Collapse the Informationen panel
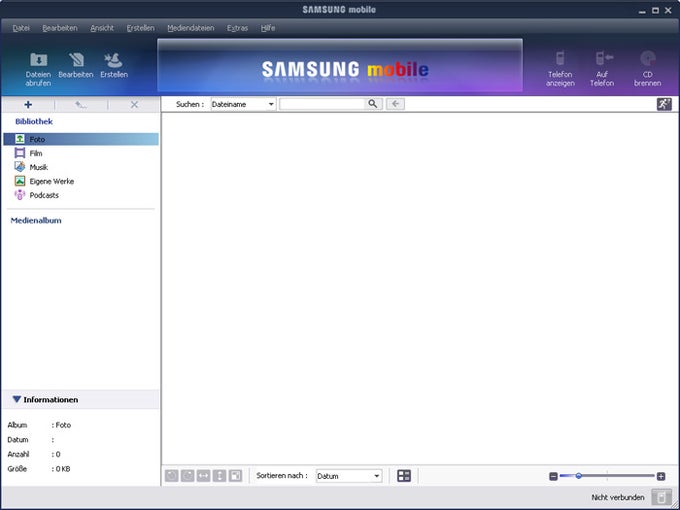Viewport: 680px width, 510px height. click(x=17, y=399)
